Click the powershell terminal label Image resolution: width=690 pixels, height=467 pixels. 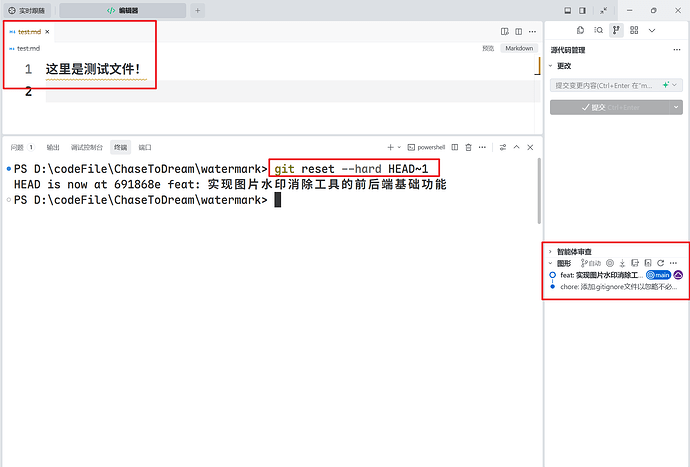click(x=426, y=147)
